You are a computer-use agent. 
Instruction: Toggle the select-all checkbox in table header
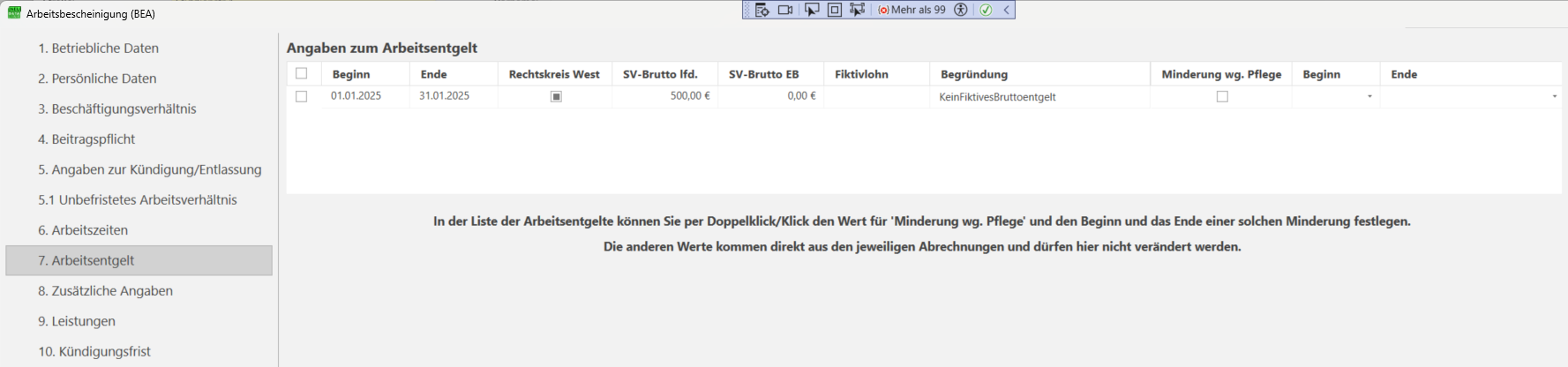click(x=302, y=73)
